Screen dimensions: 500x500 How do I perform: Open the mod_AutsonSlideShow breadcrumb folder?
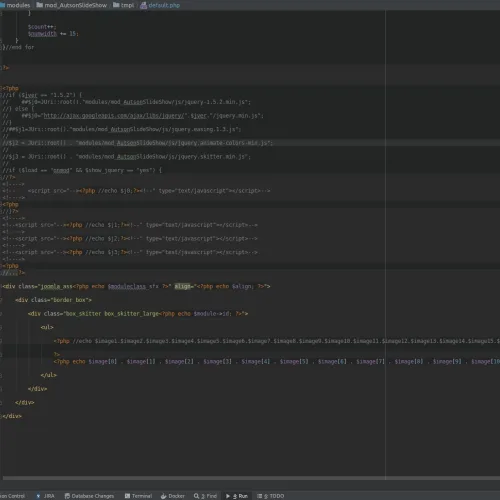72,5
